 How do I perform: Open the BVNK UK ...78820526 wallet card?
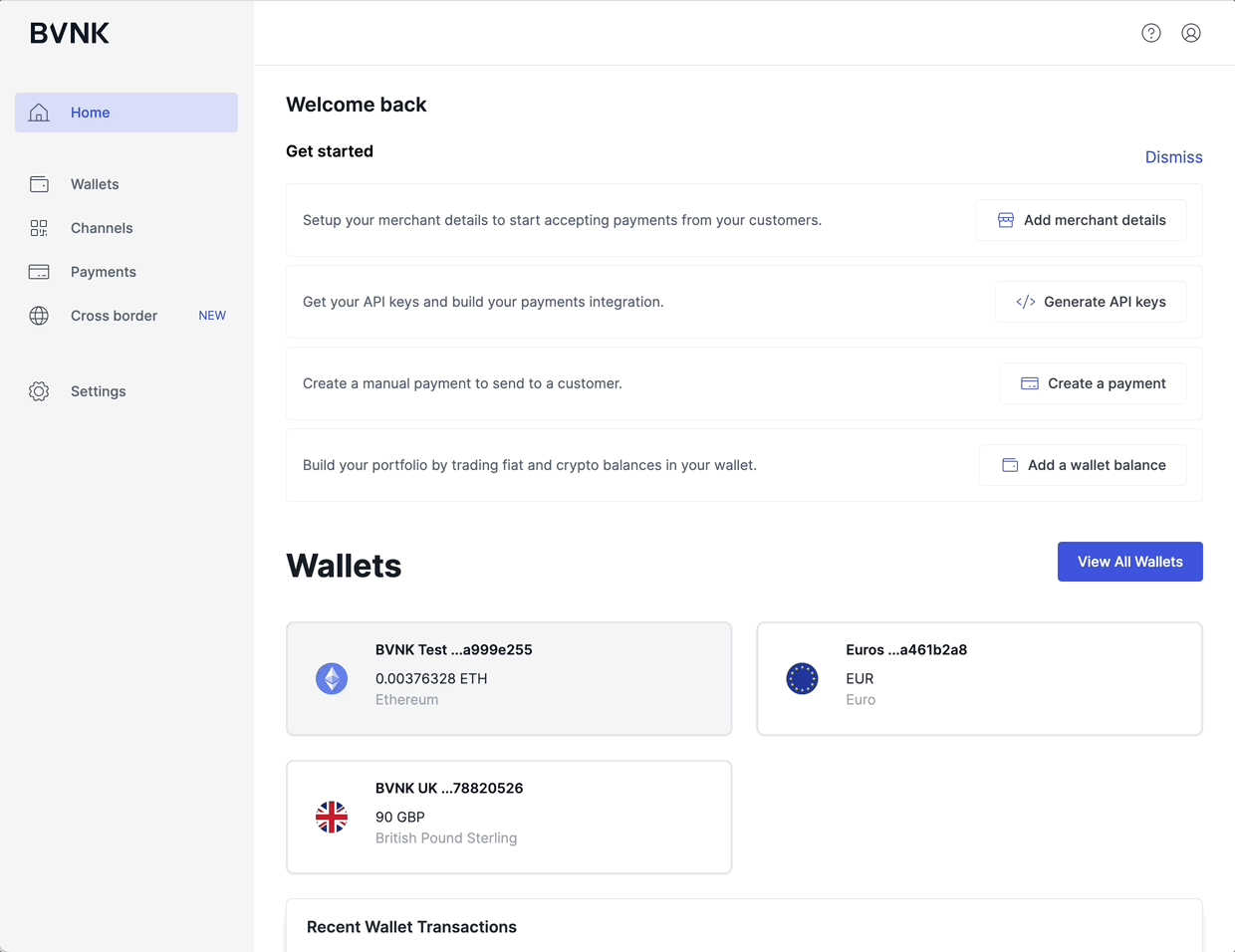(x=509, y=818)
